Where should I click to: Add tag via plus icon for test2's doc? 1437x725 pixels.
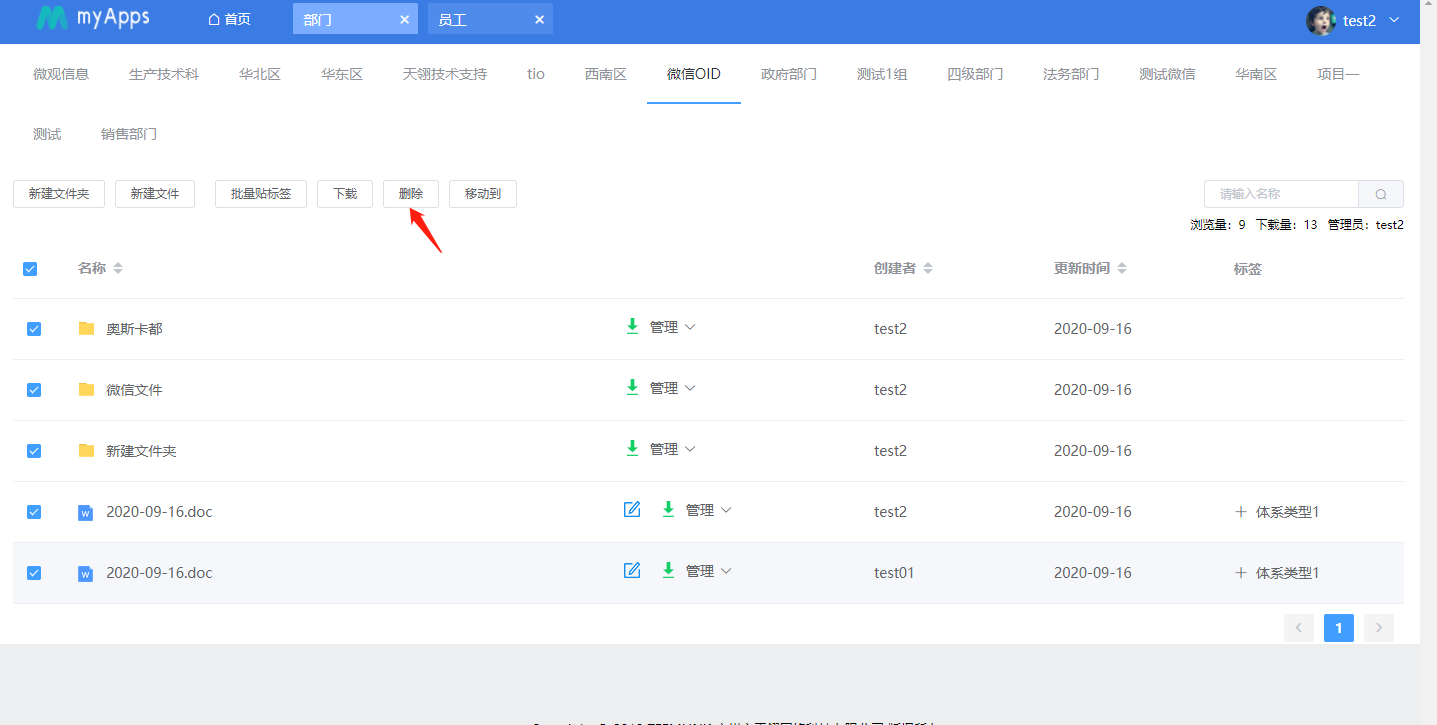tap(1241, 512)
